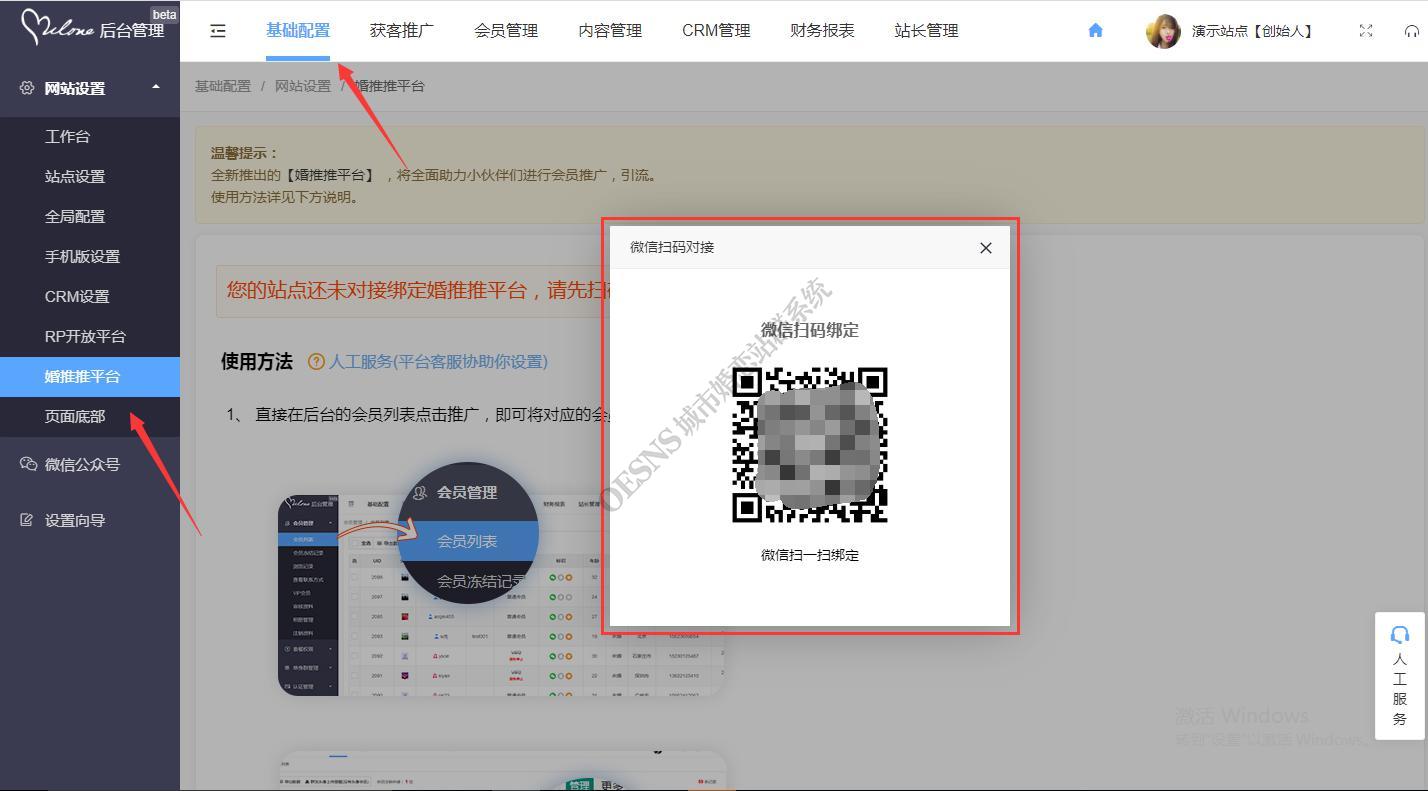1428x791 pixels.
Task: Open 站点设置 in the sidebar
Action: (x=90, y=177)
